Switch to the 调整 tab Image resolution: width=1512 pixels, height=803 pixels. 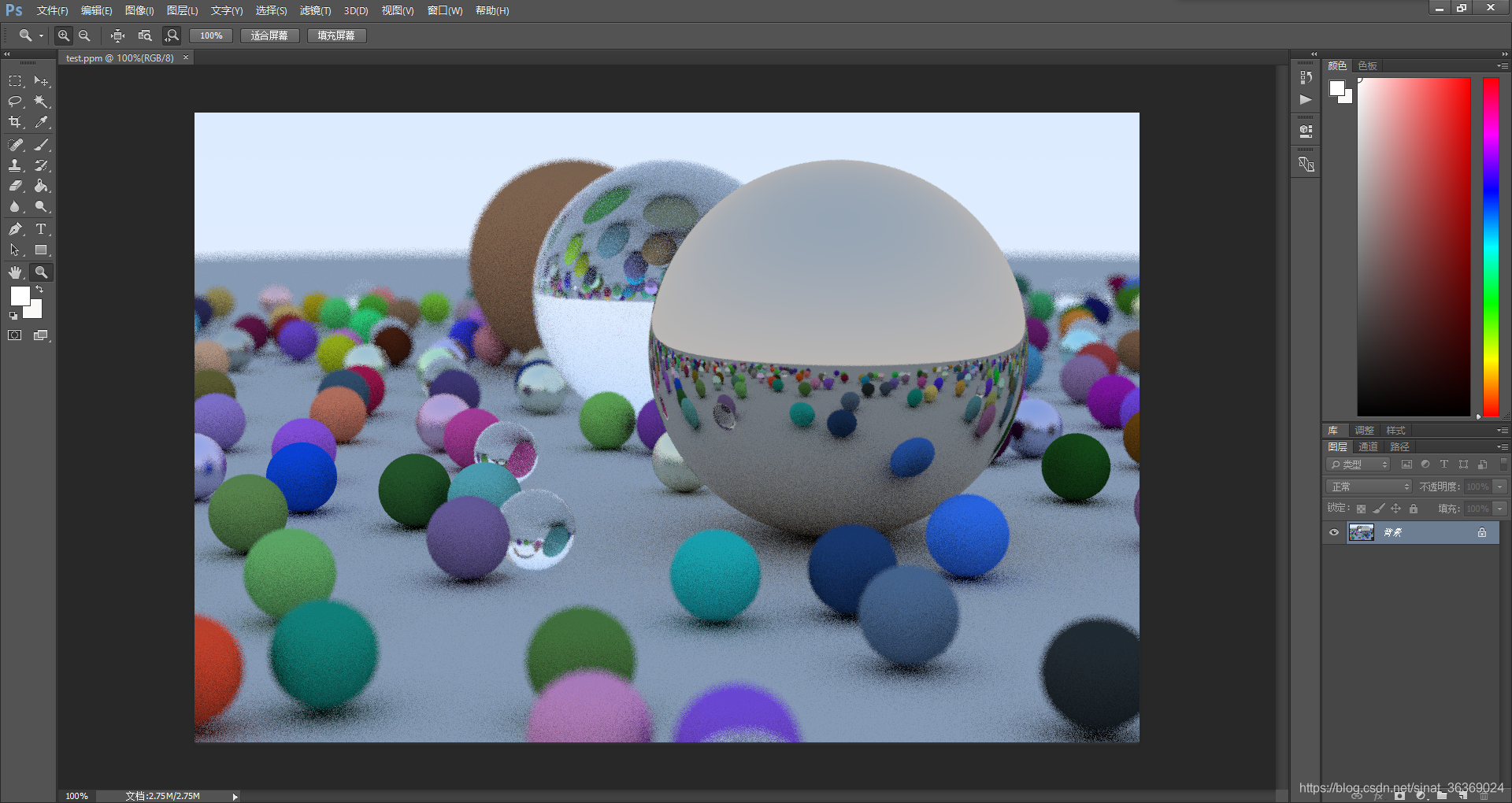tap(1364, 431)
